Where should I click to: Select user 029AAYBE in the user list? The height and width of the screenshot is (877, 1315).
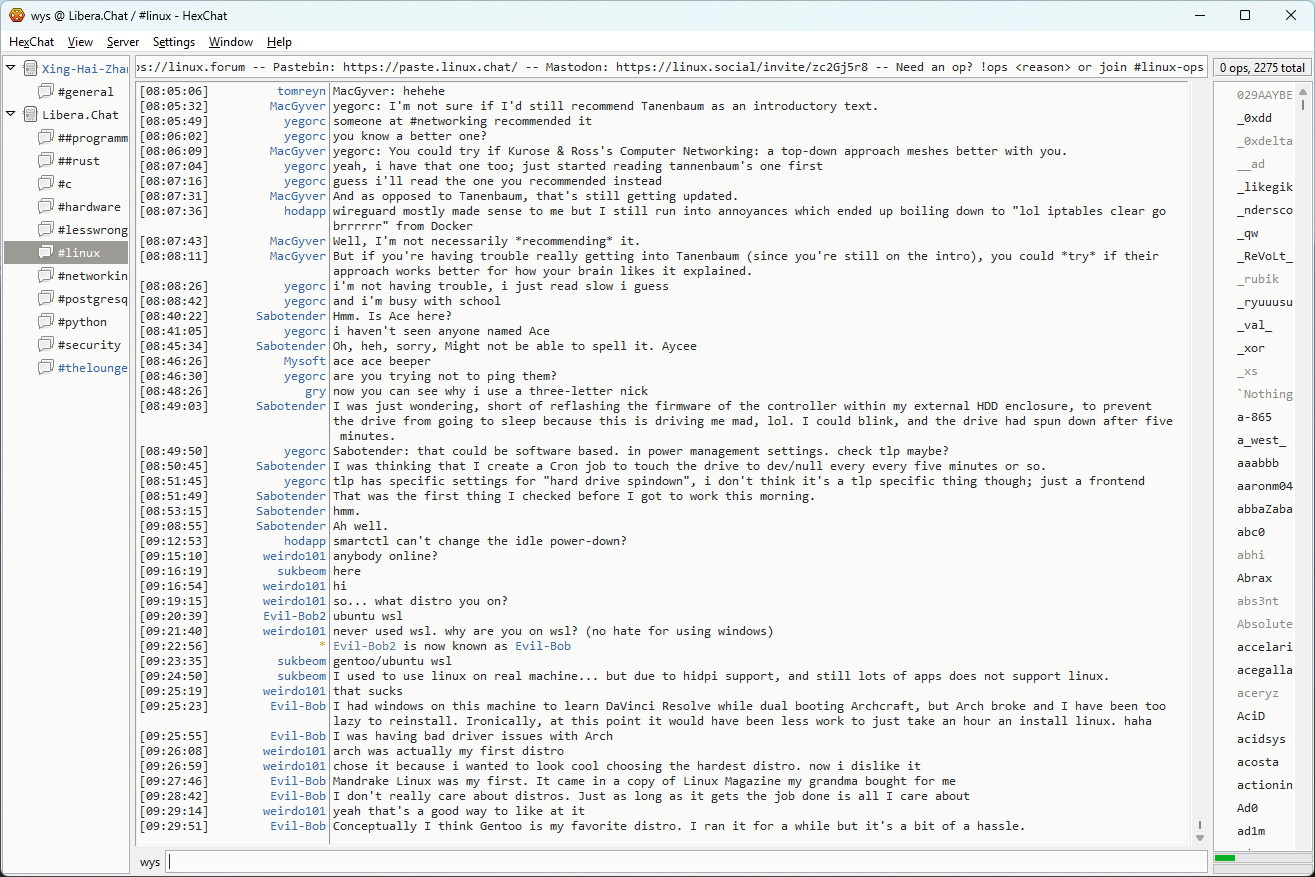[x=1264, y=95]
